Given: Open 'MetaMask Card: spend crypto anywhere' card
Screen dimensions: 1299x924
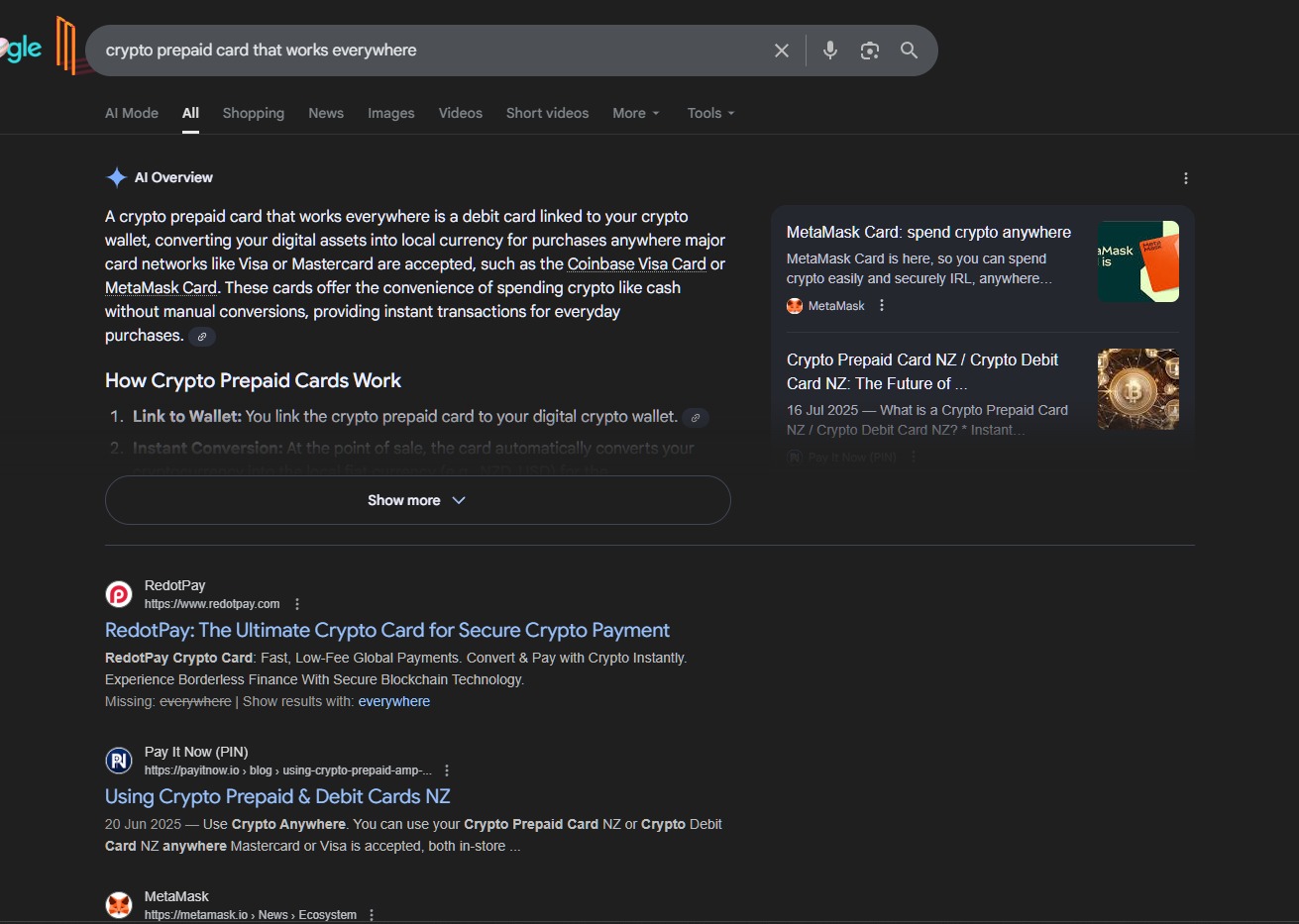Looking at the screenshot, I should click(x=928, y=232).
